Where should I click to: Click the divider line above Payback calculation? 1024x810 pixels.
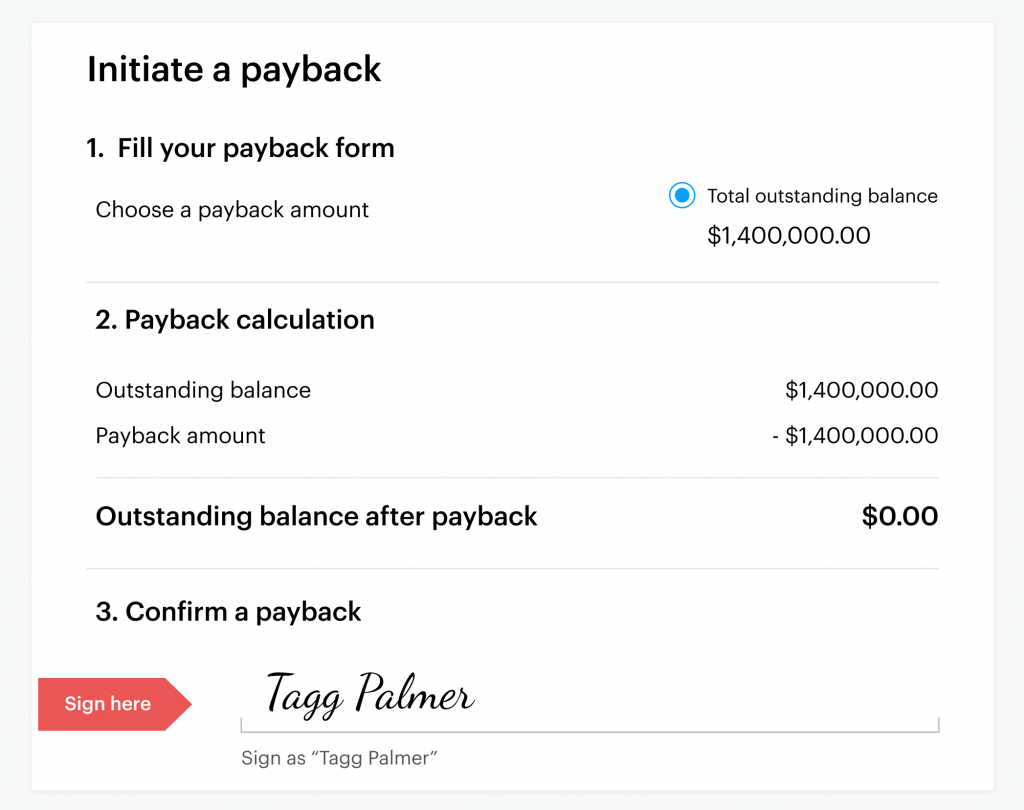[x=512, y=283]
